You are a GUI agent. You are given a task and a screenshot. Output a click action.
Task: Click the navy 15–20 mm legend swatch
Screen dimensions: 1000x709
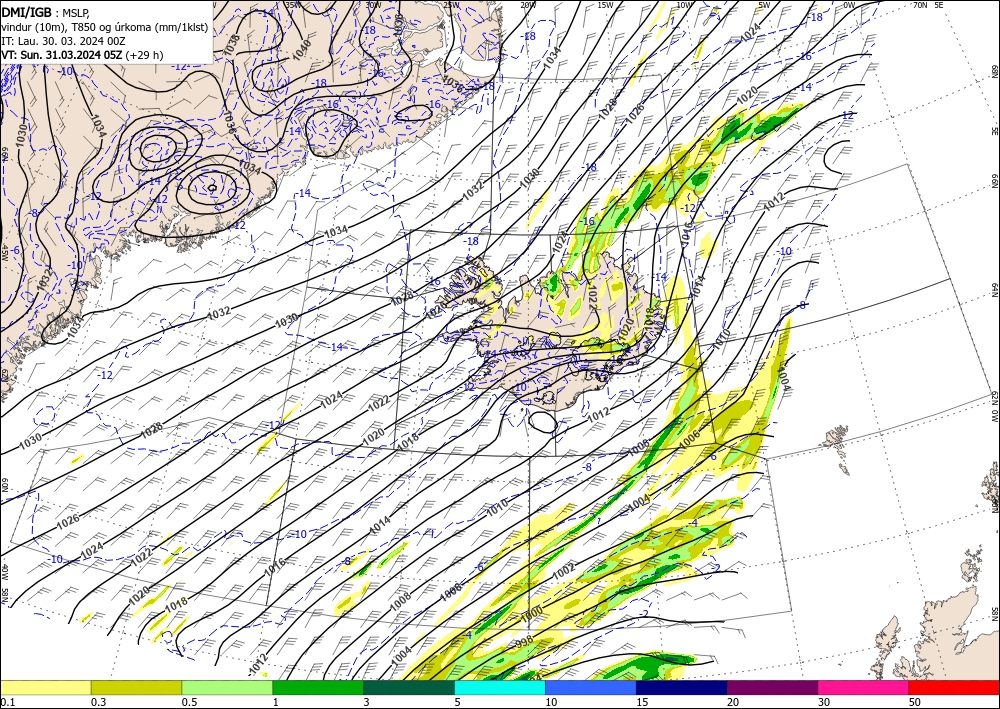click(x=682, y=687)
